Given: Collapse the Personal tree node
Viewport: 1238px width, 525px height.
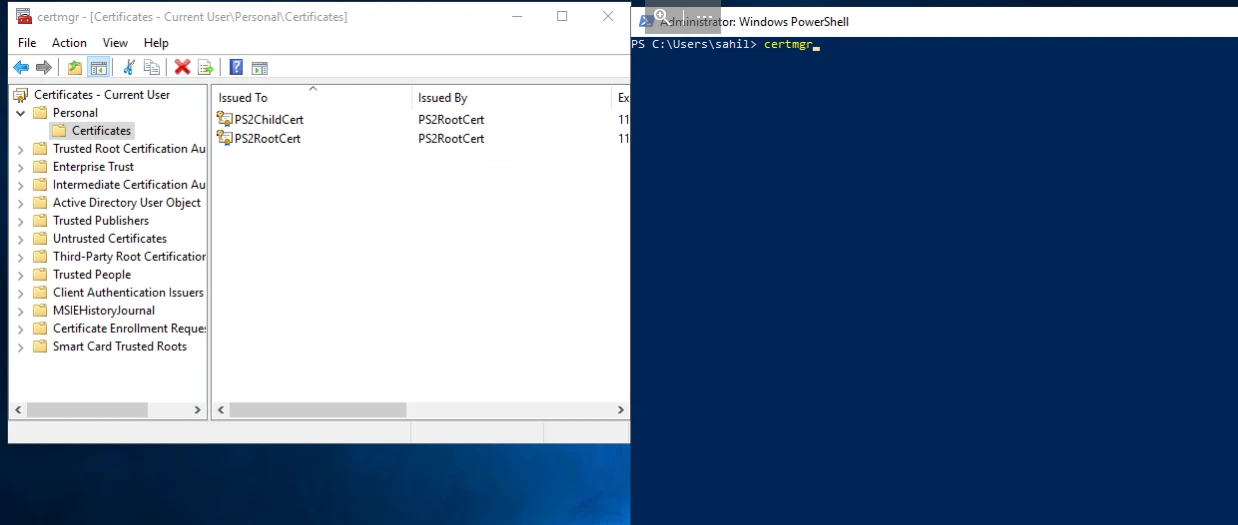Looking at the screenshot, I should point(20,113).
